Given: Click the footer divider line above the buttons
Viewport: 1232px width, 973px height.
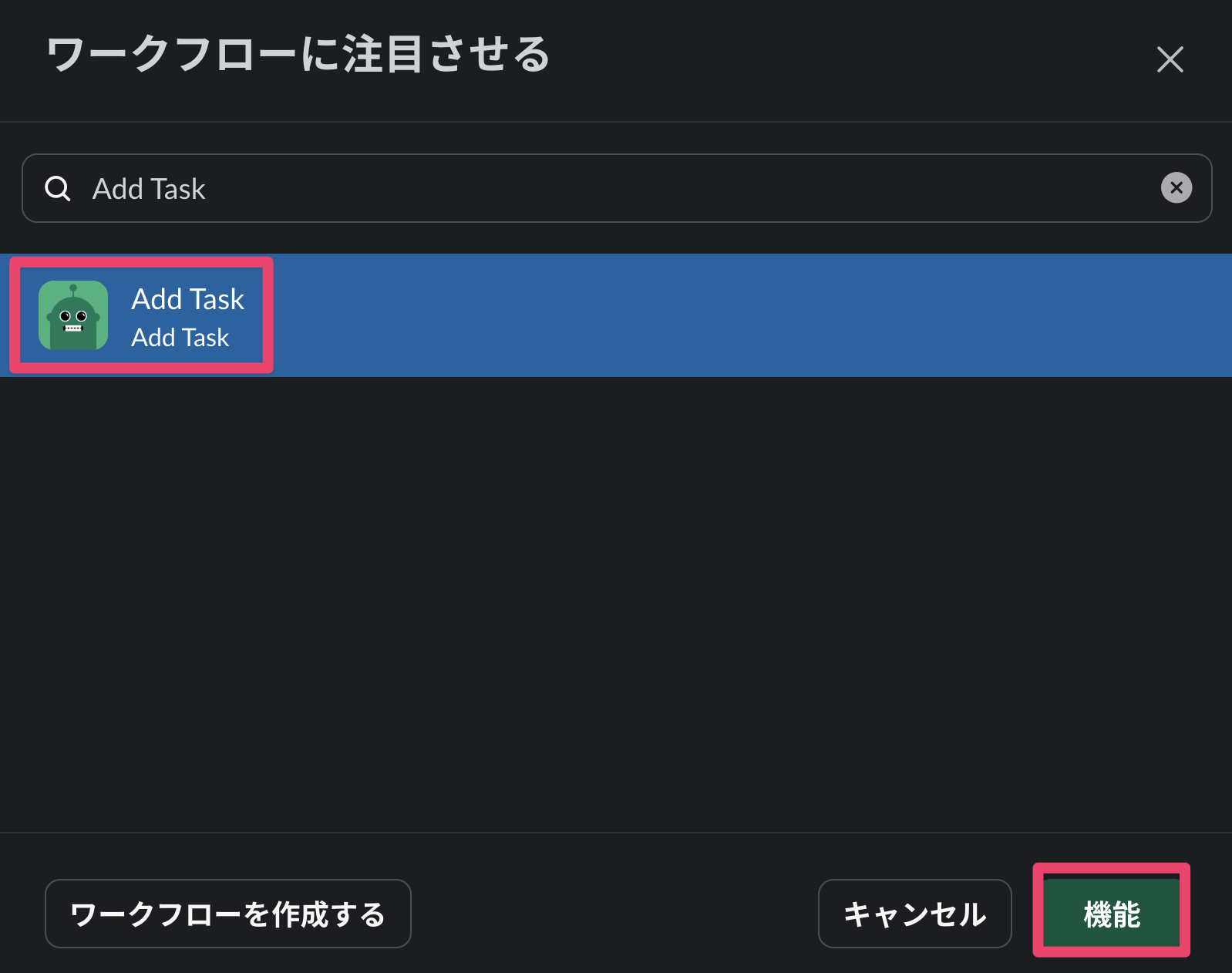Looking at the screenshot, I should (617, 833).
